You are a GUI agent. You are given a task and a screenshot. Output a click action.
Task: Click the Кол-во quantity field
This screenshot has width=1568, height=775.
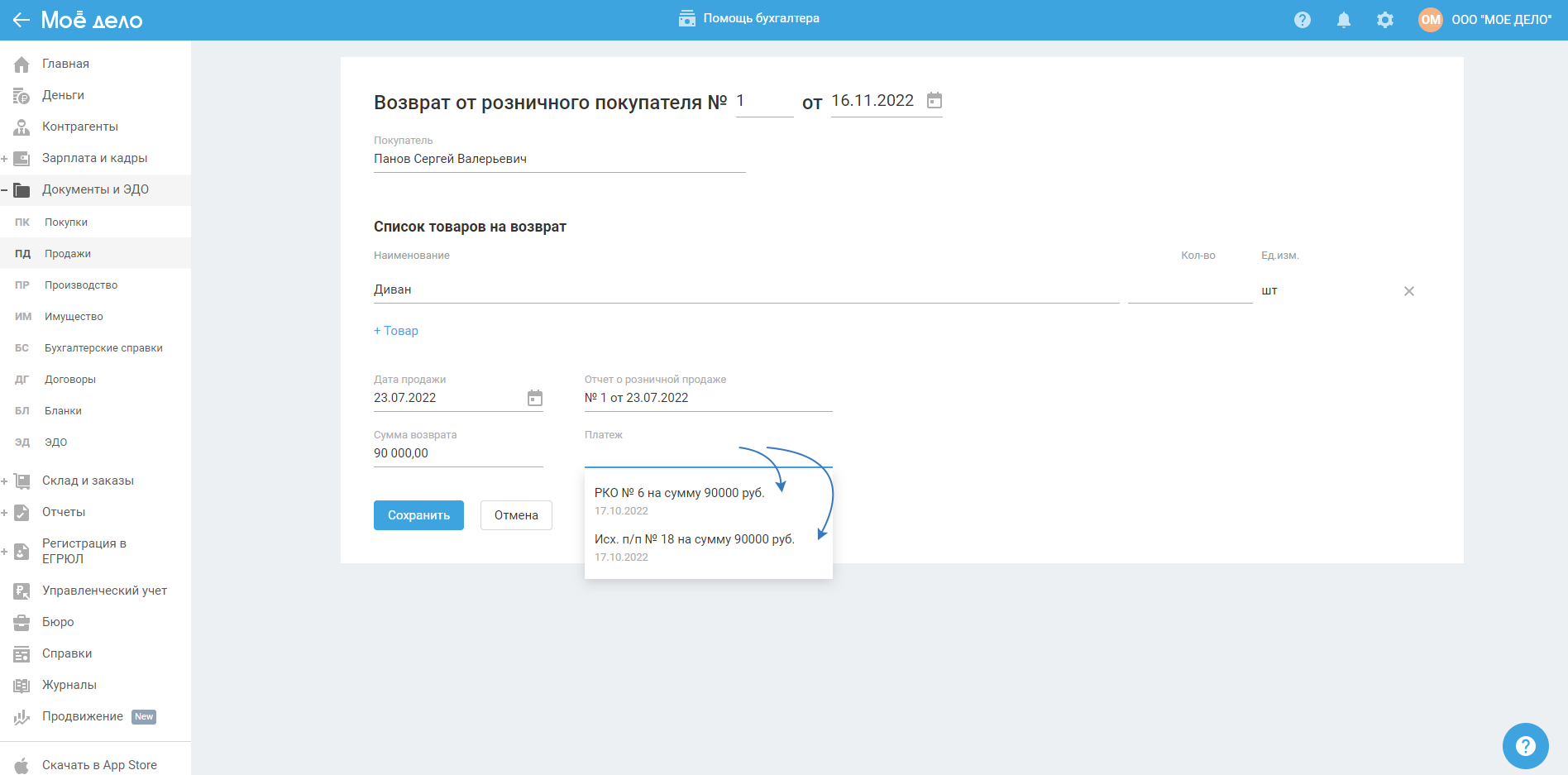tap(1189, 290)
